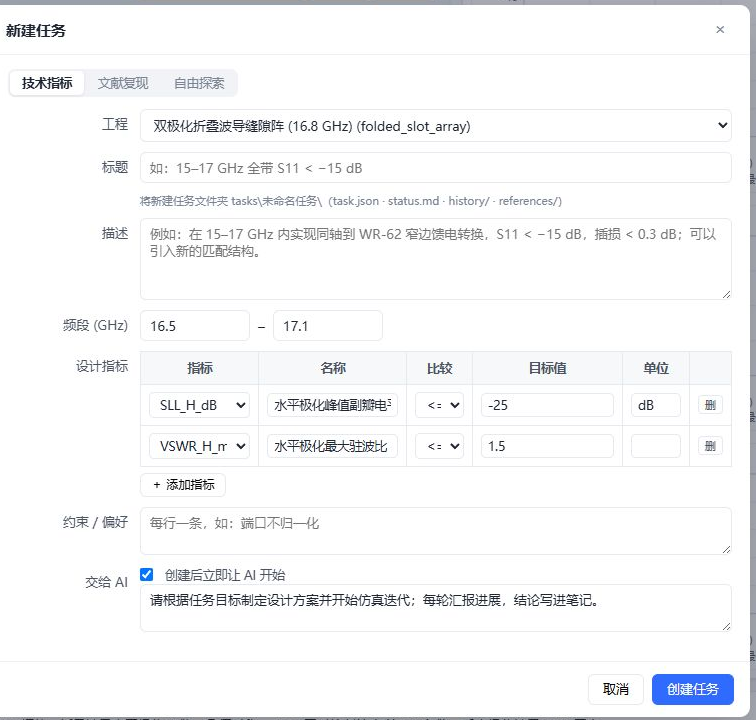This screenshot has width=756, height=720.
Task: Click the empty unit field in VSWR row
Action: tap(656, 446)
